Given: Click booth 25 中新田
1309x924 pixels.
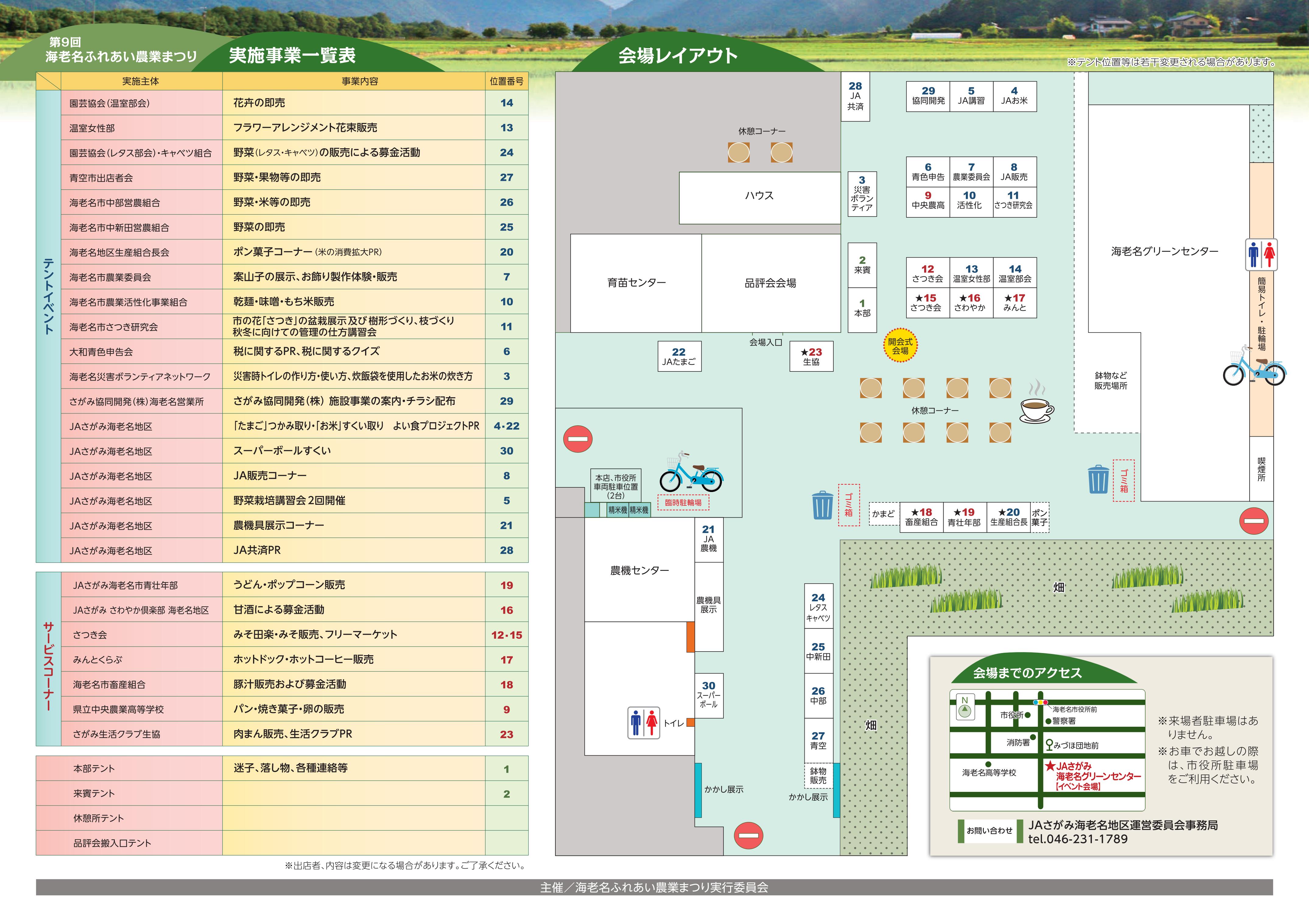Looking at the screenshot, I should (x=819, y=651).
